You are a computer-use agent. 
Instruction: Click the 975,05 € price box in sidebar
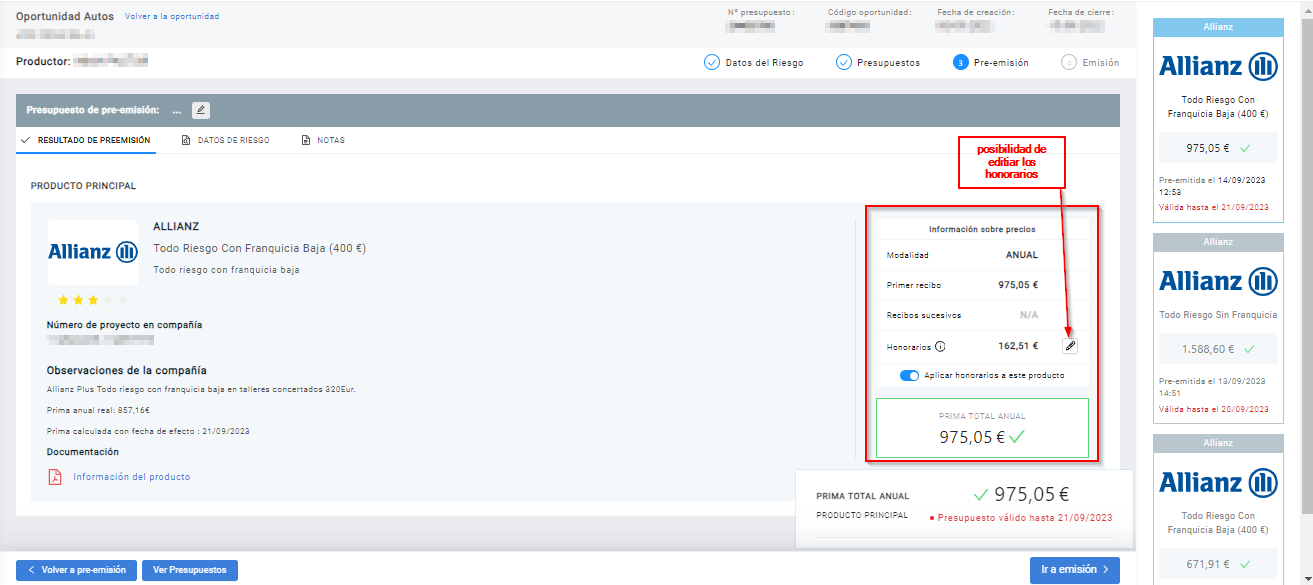1218,148
